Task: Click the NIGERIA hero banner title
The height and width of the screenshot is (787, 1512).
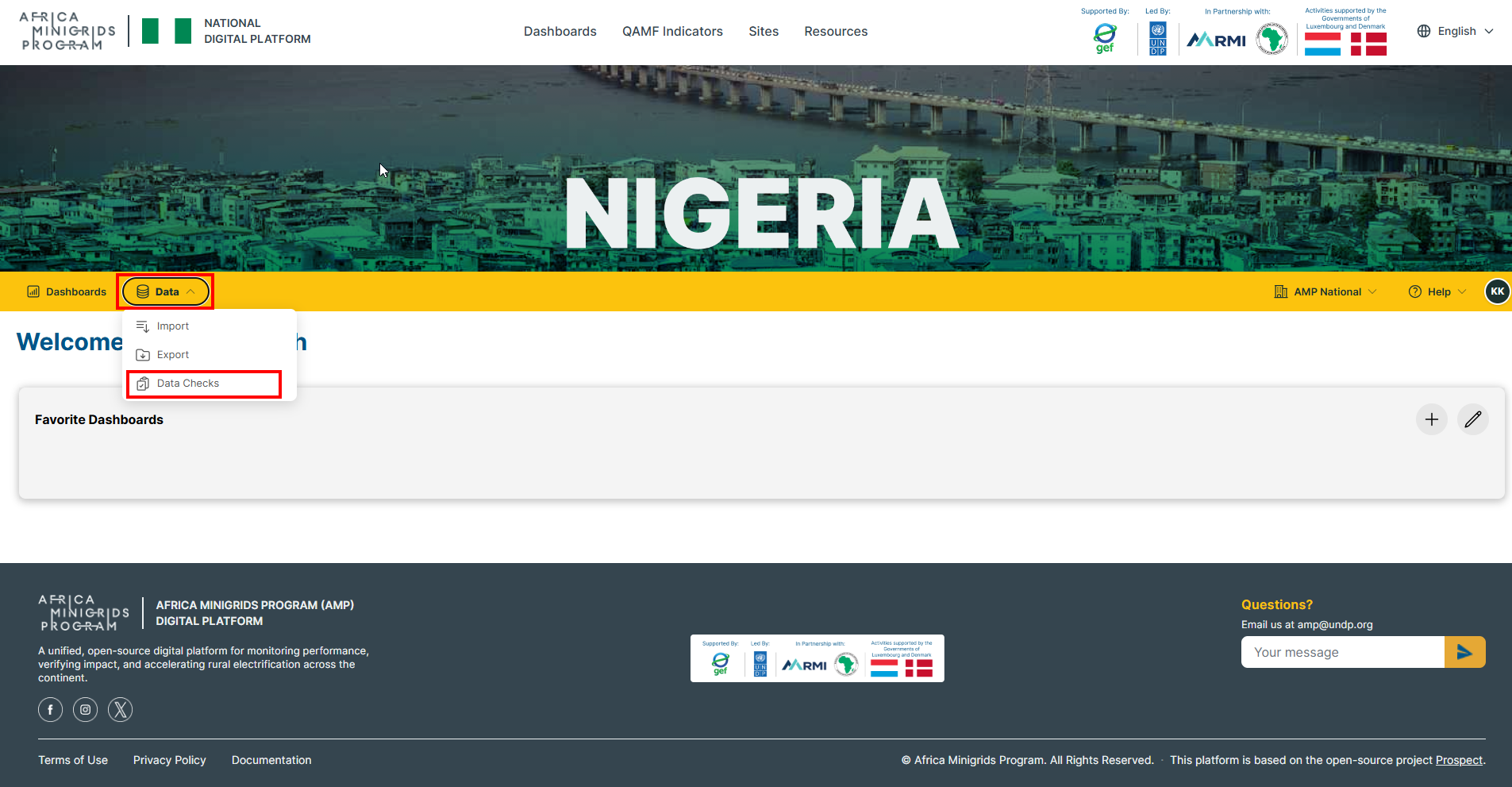Action: click(762, 214)
